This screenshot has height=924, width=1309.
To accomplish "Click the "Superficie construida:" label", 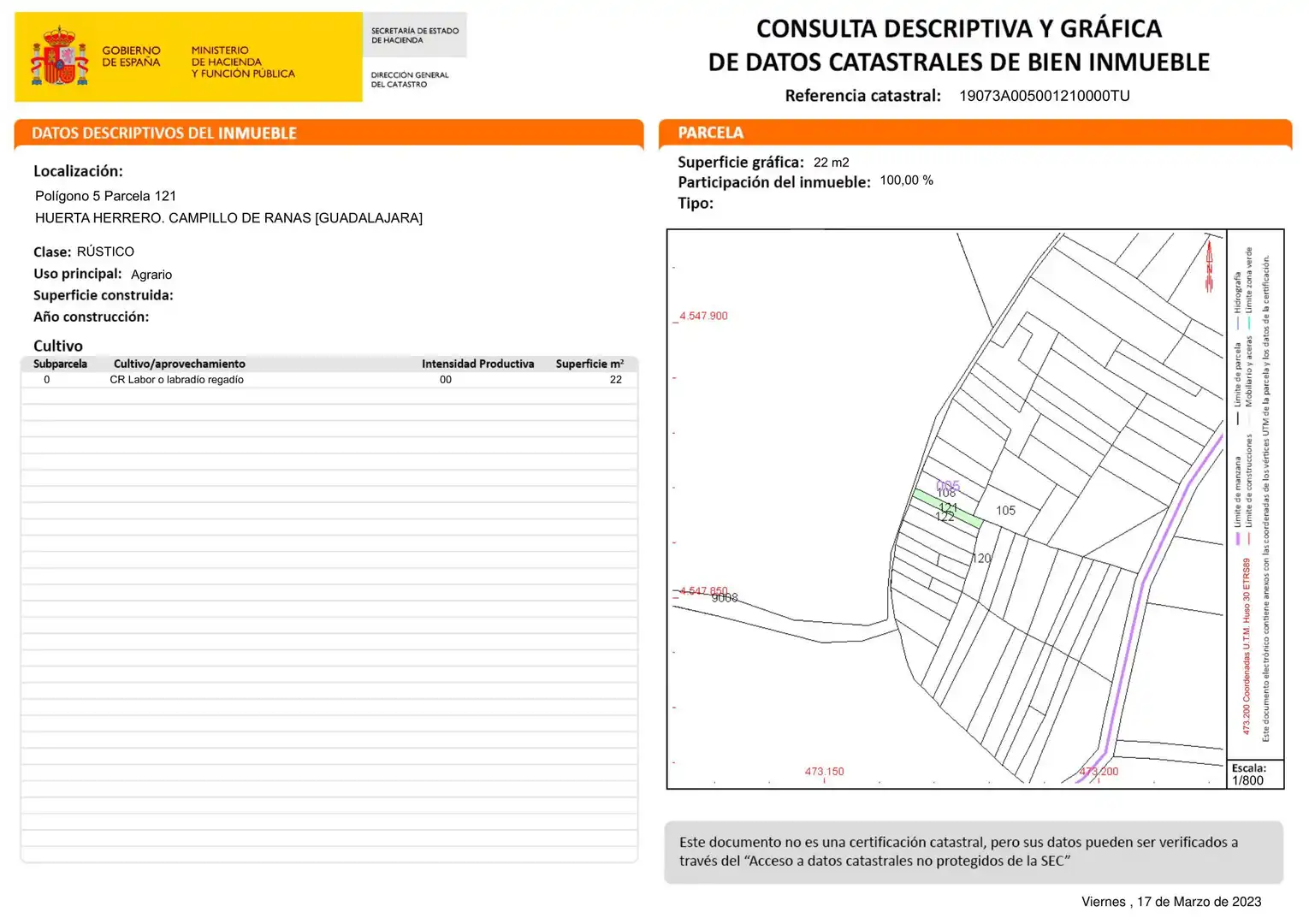I will (x=104, y=295).
